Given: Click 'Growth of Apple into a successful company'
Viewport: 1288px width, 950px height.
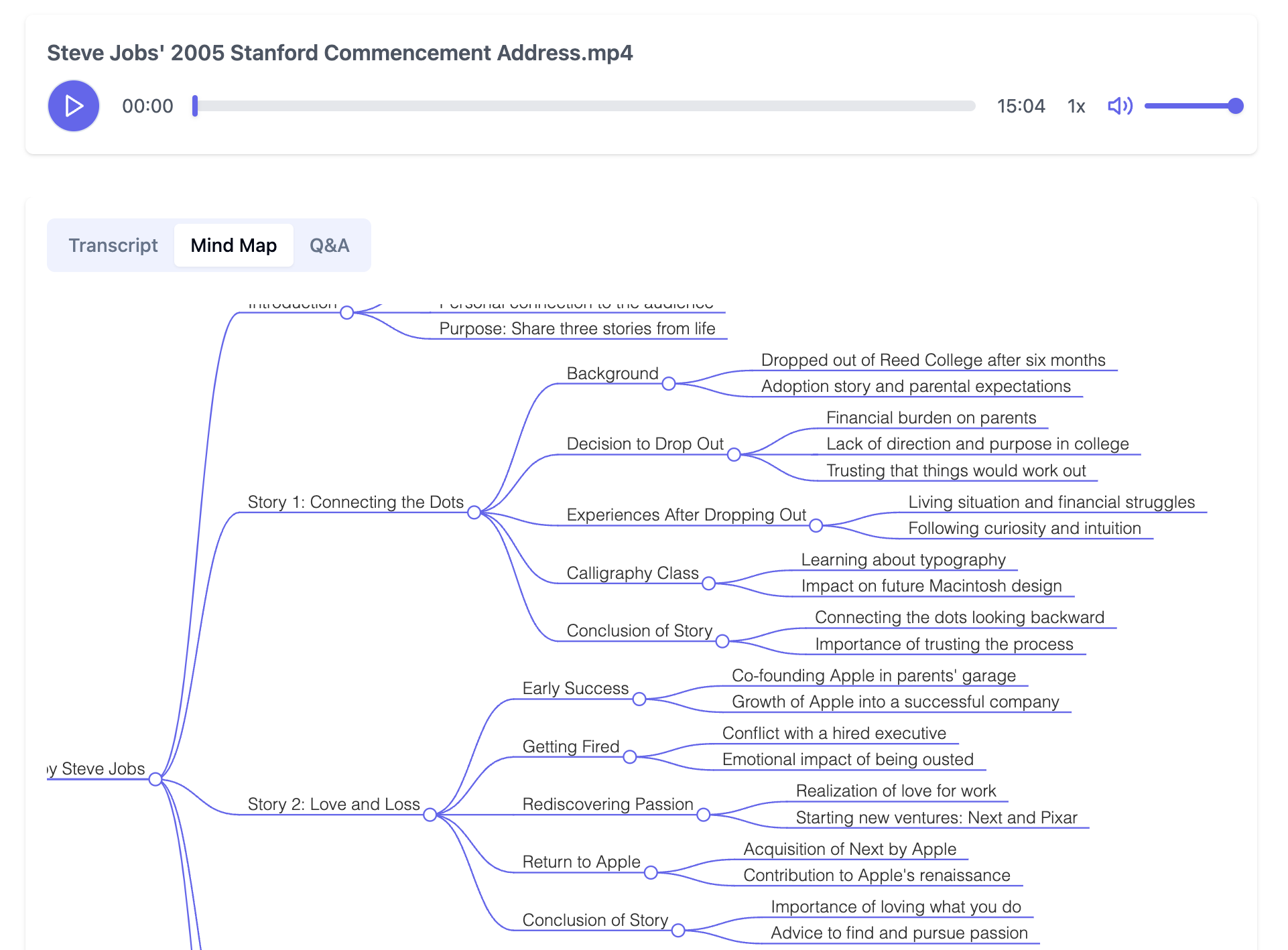Looking at the screenshot, I should (x=895, y=701).
